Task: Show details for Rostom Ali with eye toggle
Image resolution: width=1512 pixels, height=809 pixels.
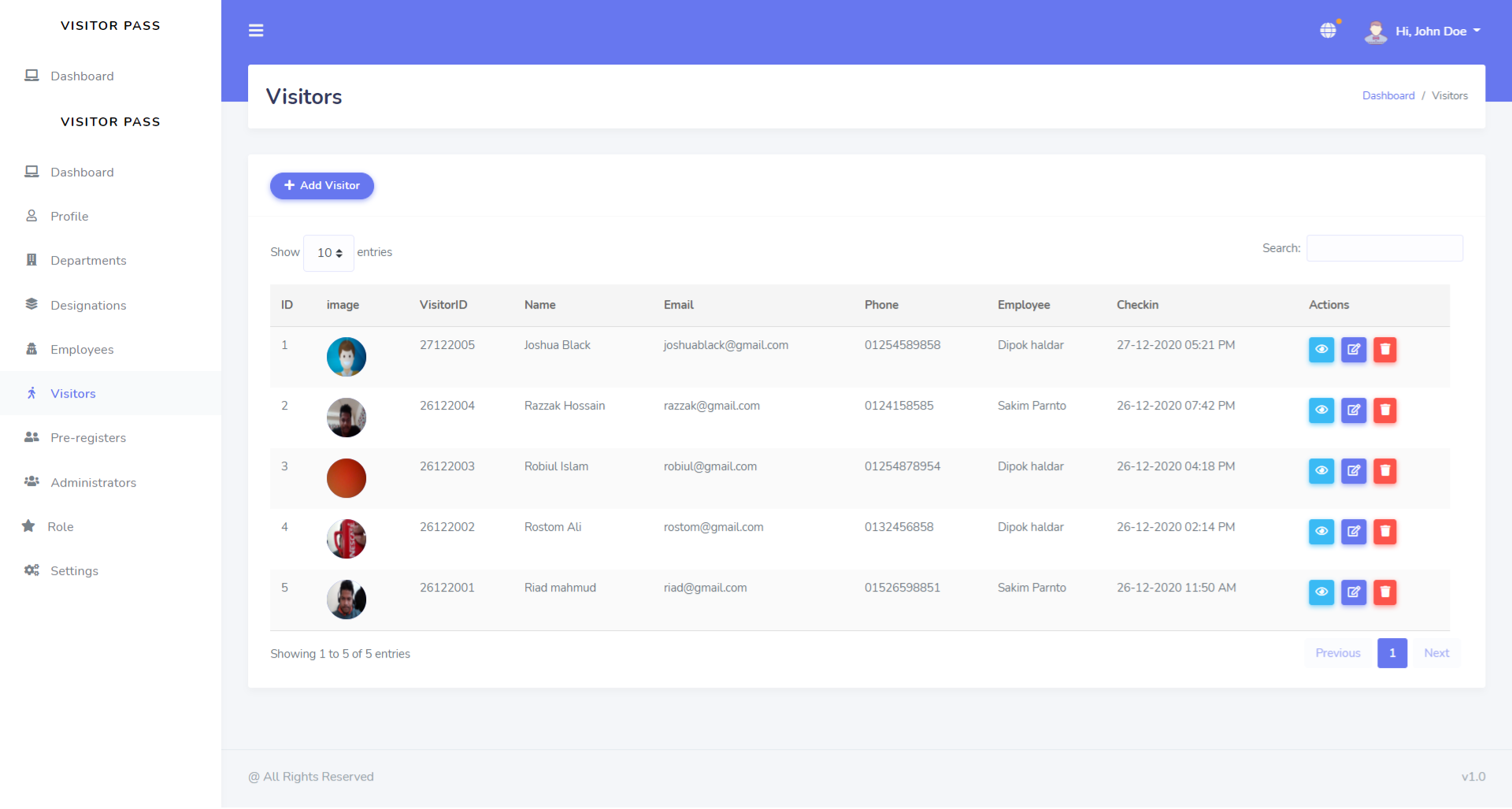Action: (1321, 532)
